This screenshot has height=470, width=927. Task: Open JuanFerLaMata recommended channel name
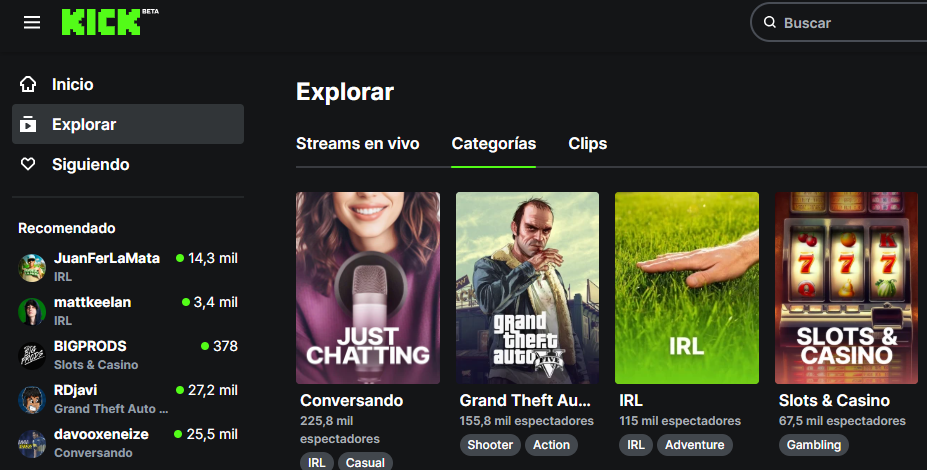(x=107, y=258)
